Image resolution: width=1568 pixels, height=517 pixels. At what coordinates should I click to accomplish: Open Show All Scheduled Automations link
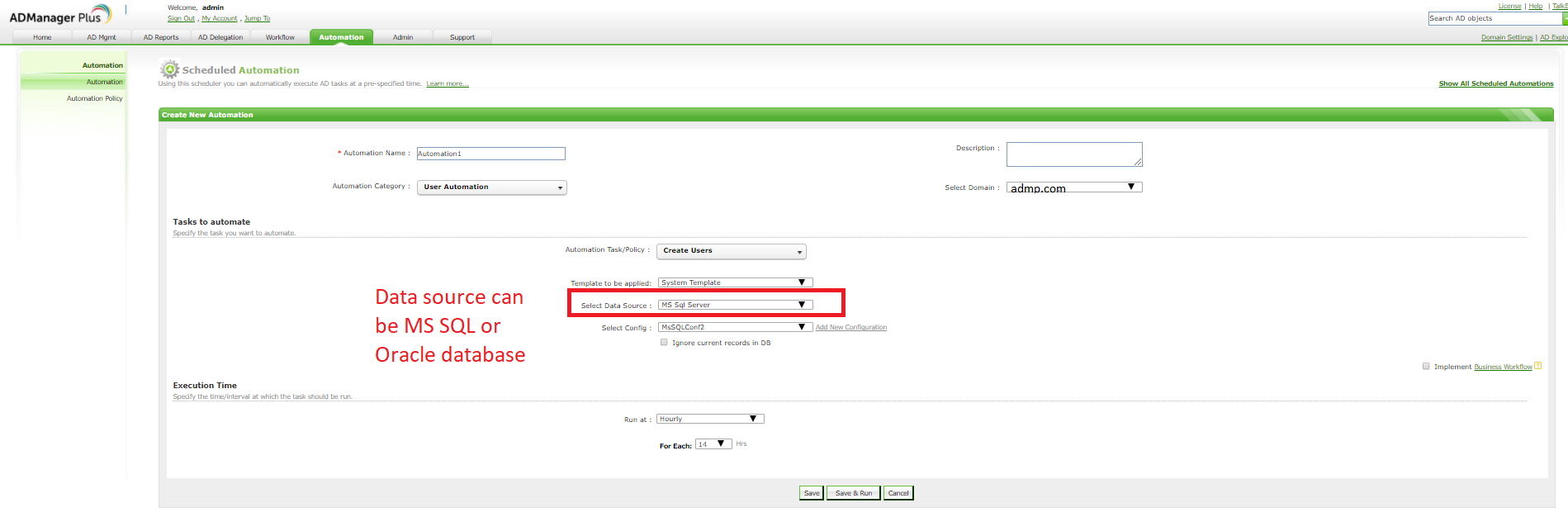click(x=1496, y=83)
